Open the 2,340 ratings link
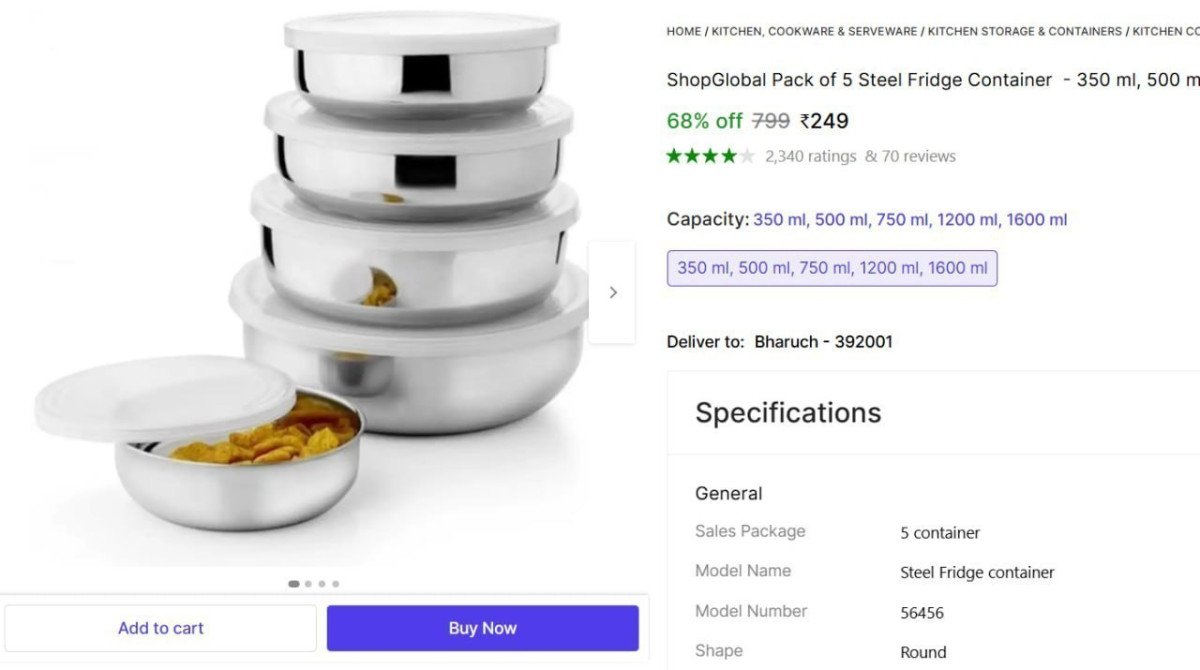Image resolution: width=1200 pixels, height=670 pixels. coord(811,156)
